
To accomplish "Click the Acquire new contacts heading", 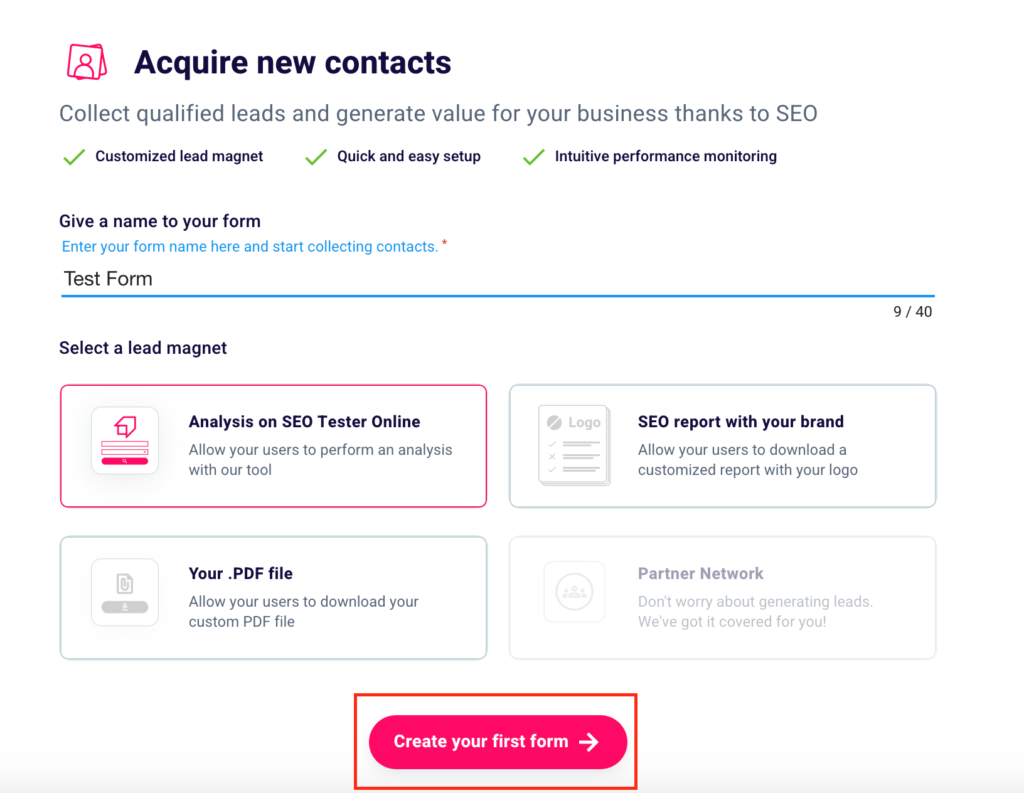I will [292, 62].
